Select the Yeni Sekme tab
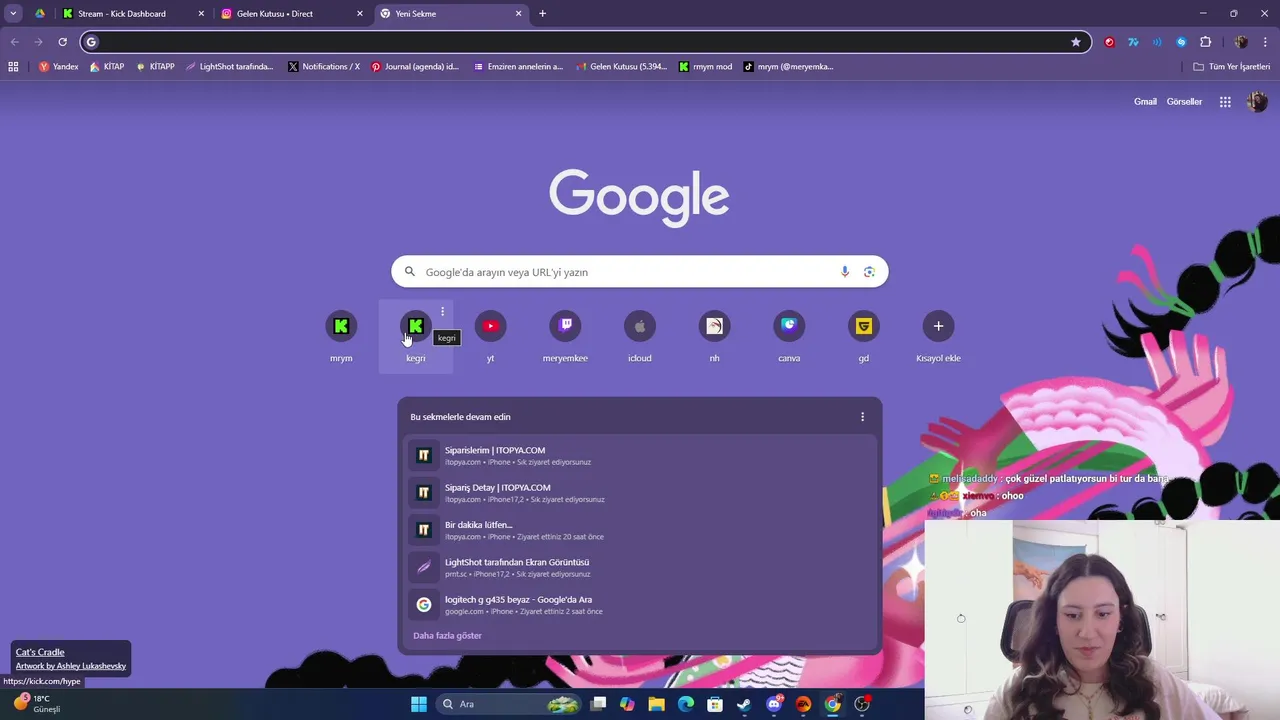Viewport: 1280px width, 720px height. click(x=450, y=14)
